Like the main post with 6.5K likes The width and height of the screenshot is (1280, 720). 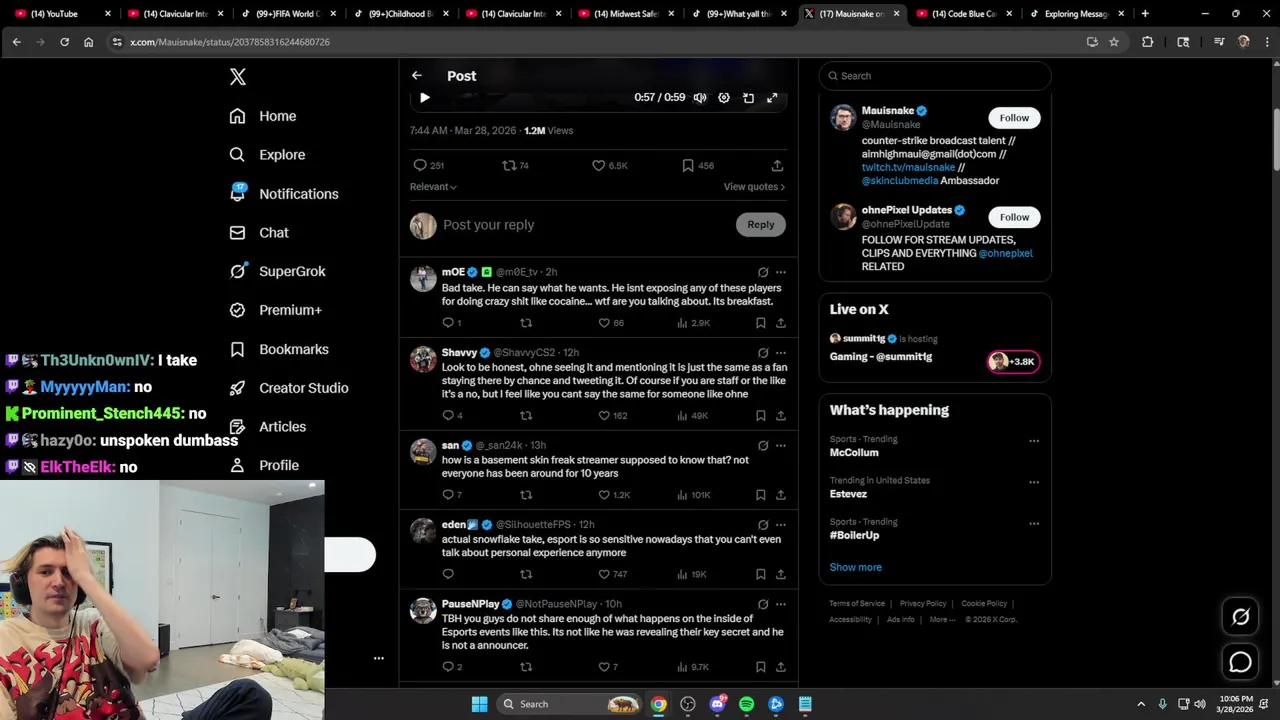[610, 165]
